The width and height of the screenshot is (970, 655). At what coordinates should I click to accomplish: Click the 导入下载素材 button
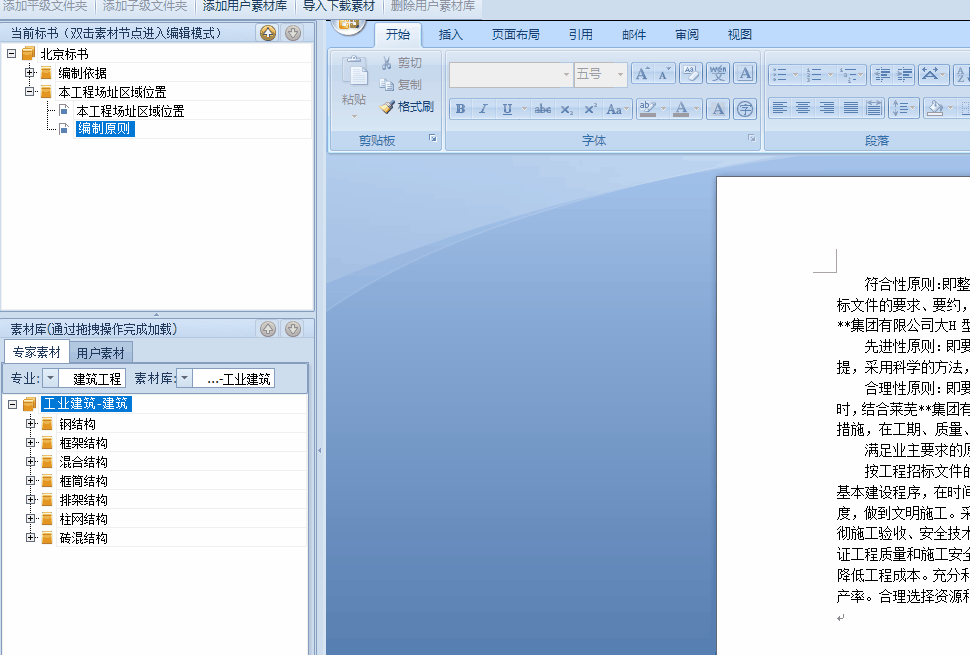pyautogui.click(x=338, y=6)
